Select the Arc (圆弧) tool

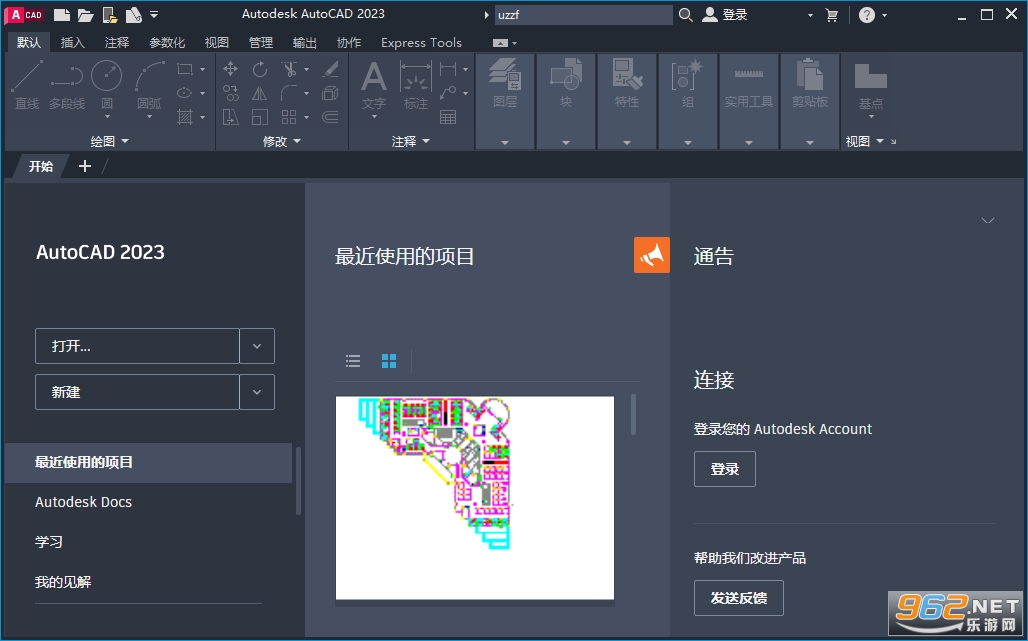pos(149,85)
